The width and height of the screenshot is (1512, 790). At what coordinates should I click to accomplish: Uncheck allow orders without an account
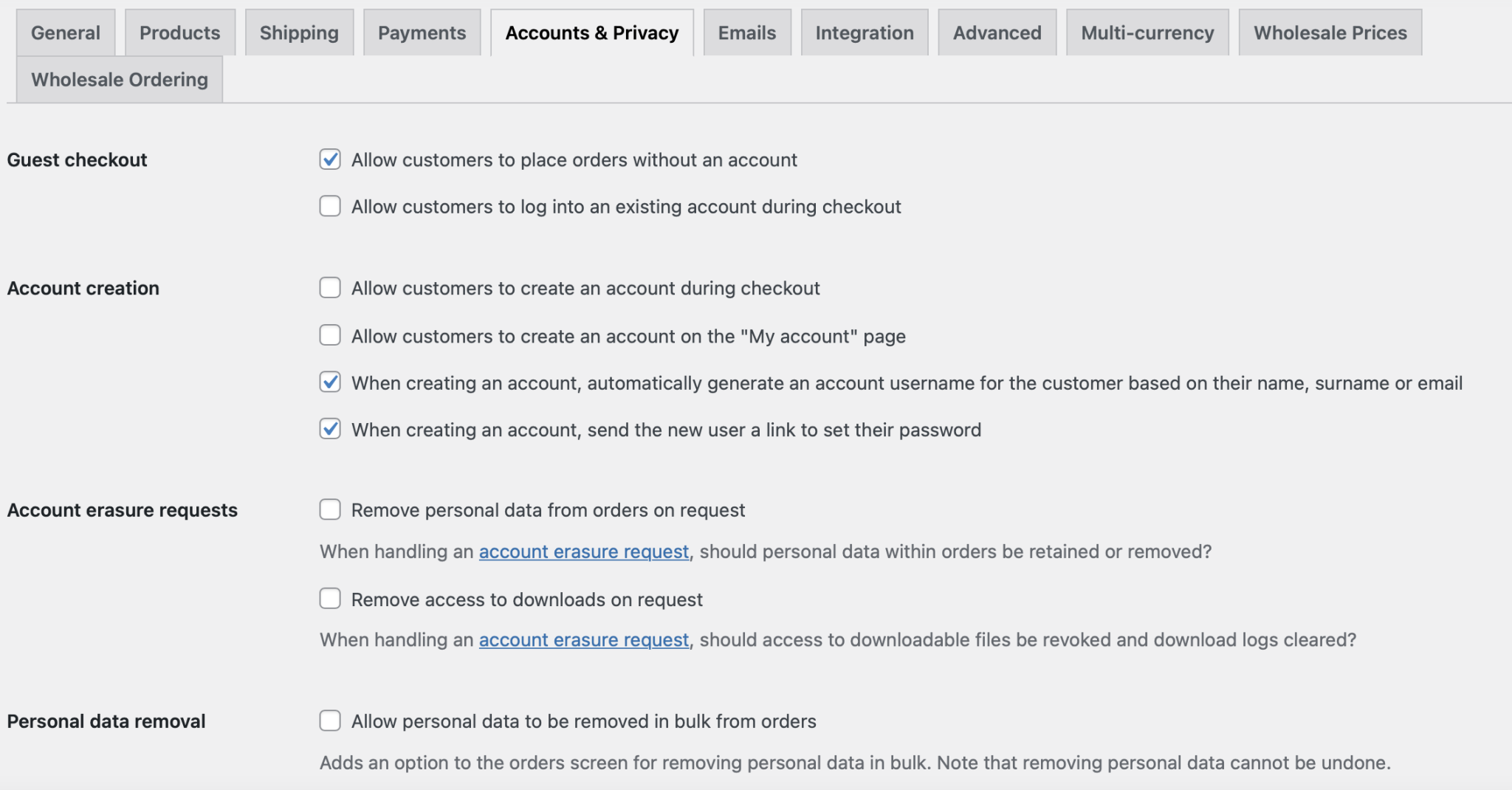coord(330,159)
